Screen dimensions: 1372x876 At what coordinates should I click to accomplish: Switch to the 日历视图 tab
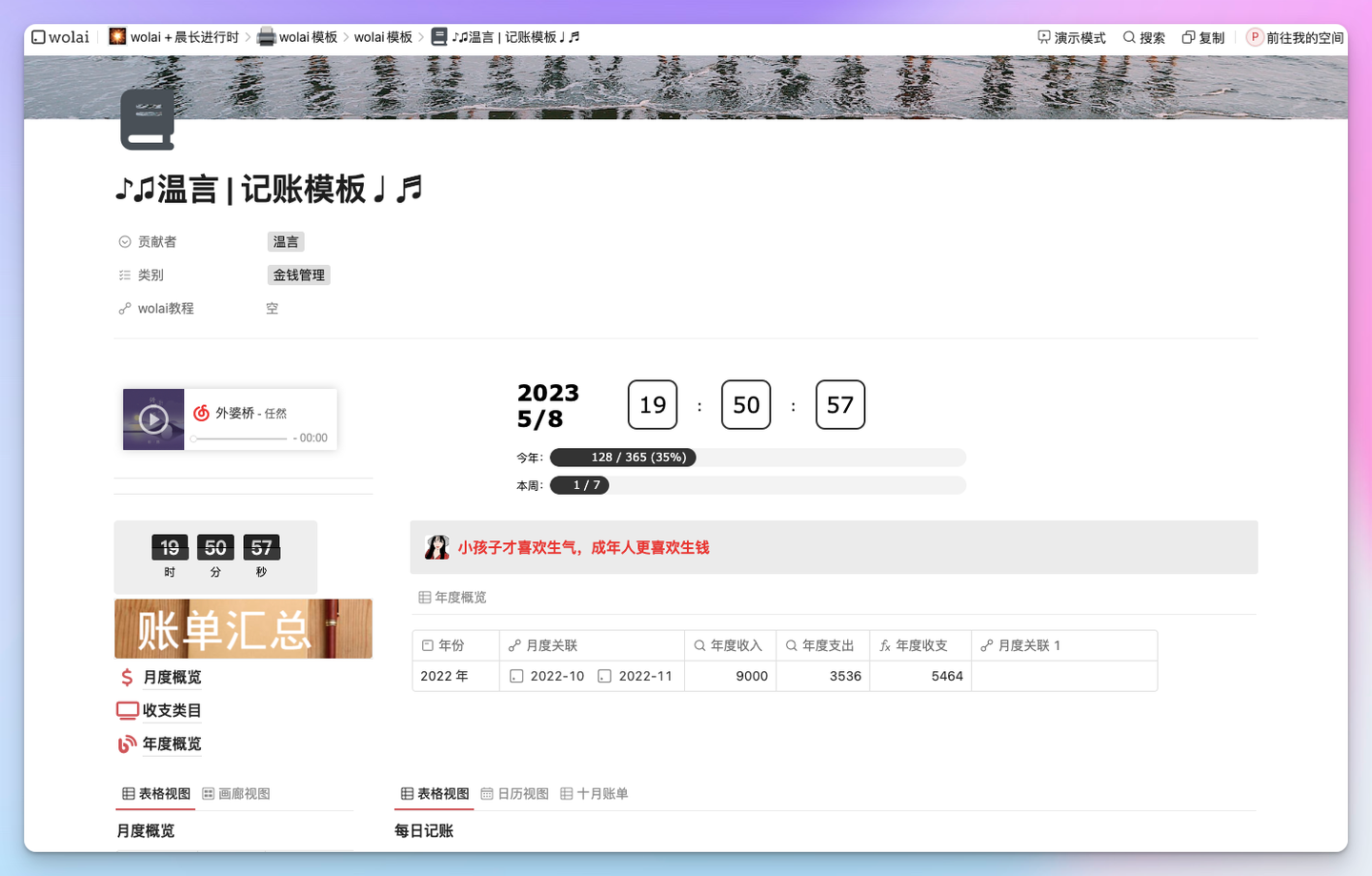point(514,793)
